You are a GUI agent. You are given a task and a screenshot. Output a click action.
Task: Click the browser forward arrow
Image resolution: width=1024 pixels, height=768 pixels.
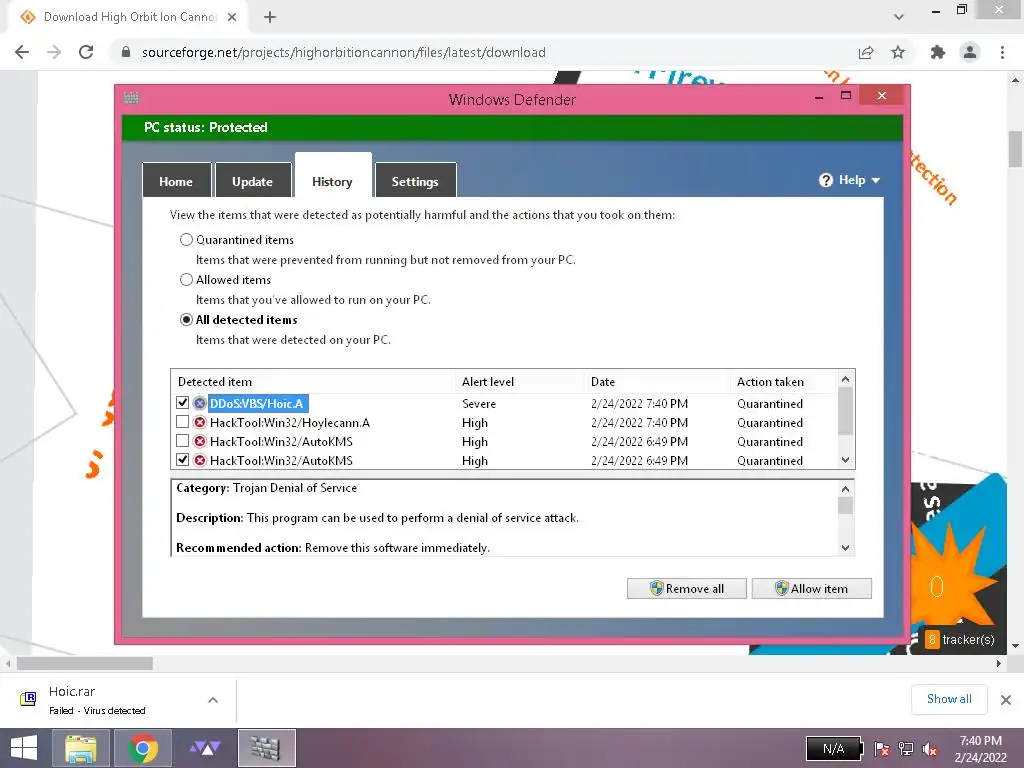pos(54,52)
